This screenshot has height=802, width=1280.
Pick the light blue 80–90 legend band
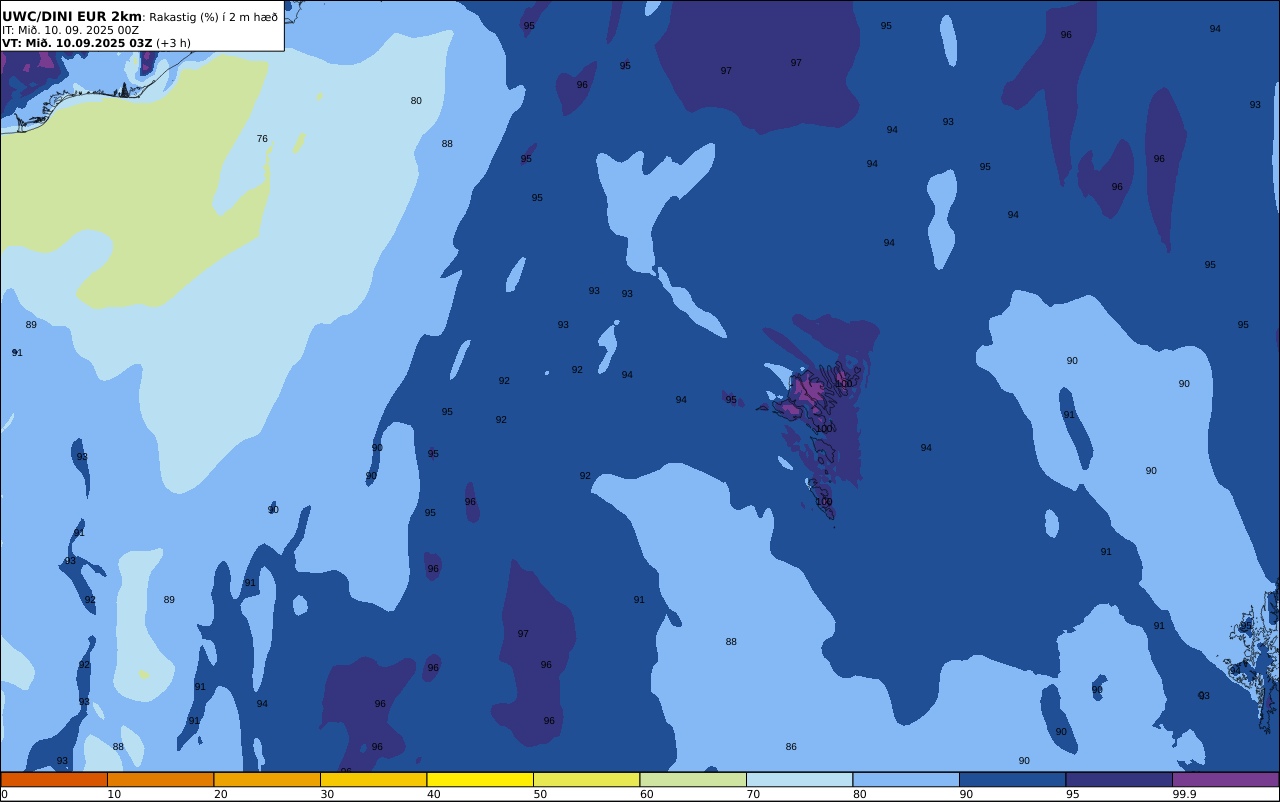(906, 779)
